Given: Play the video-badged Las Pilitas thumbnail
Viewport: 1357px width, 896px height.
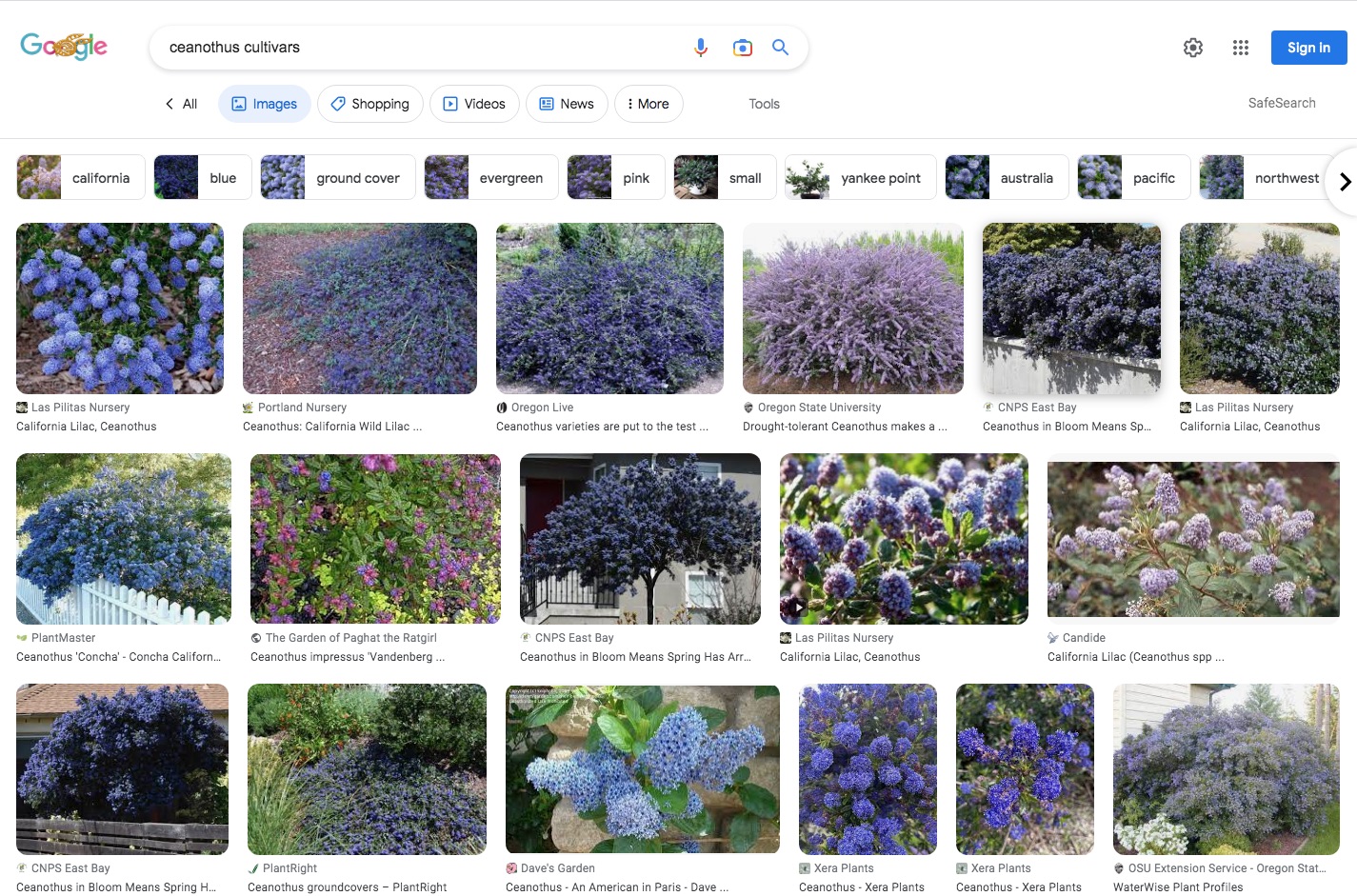Looking at the screenshot, I should (x=903, y=539).
